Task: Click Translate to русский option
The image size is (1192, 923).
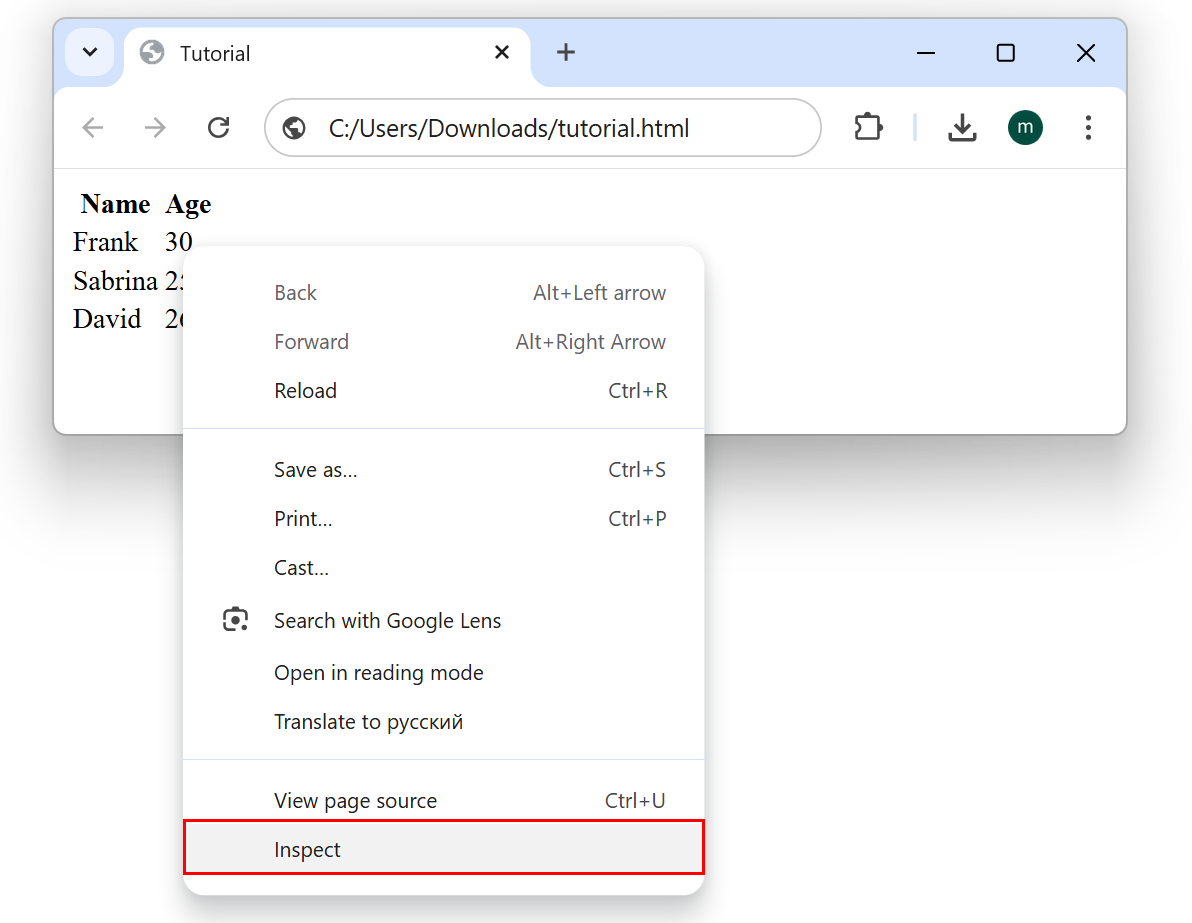Action: point(368,722)
